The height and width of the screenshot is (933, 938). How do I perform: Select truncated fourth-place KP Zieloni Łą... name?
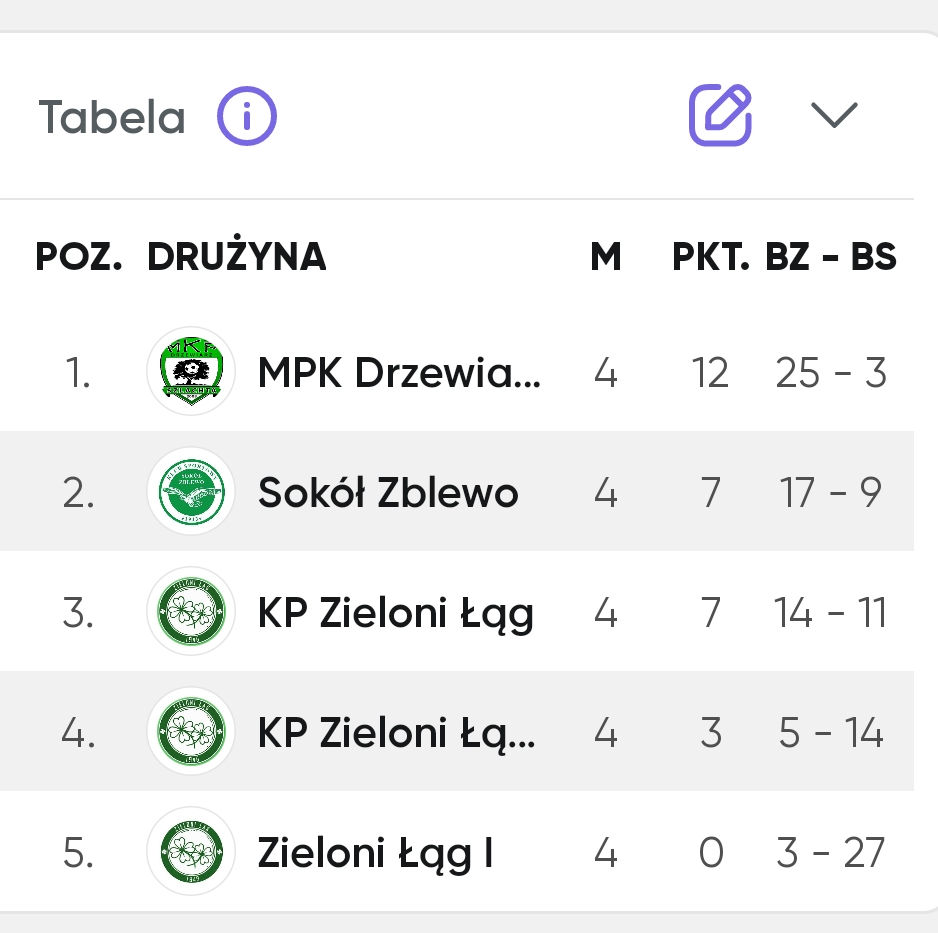pyautogui.click(x=397, y=734)
